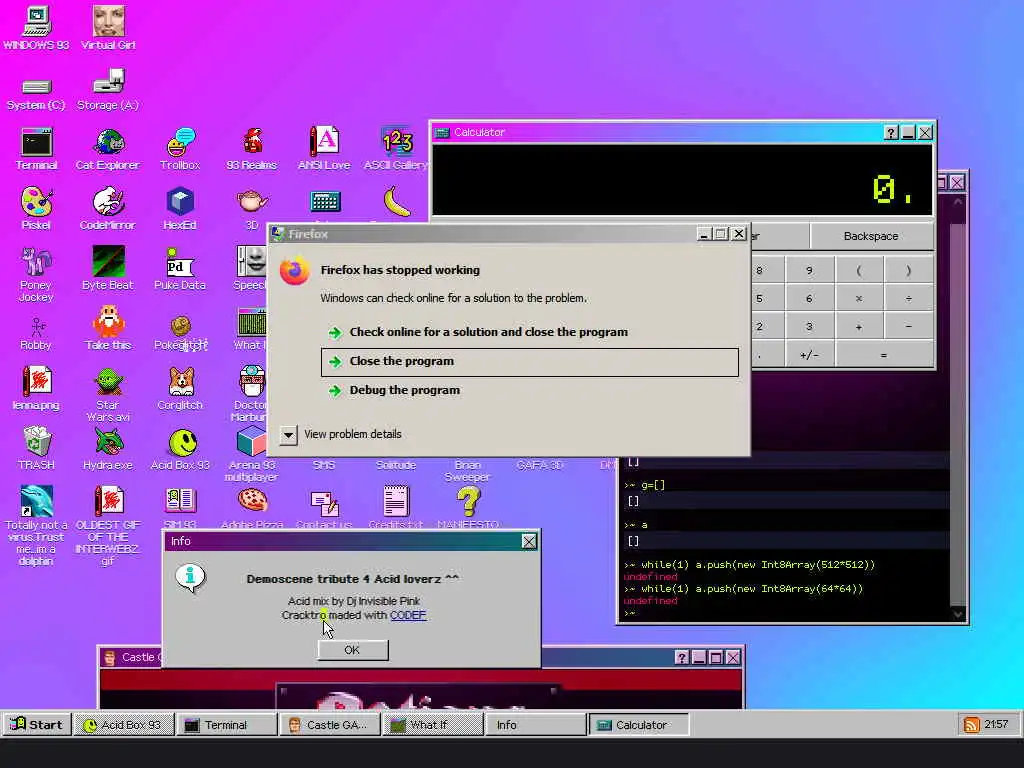Screen dimensions: 1024x768
Task: Click the +/- sign key on Calculator
Action: (x=809, y=355)
